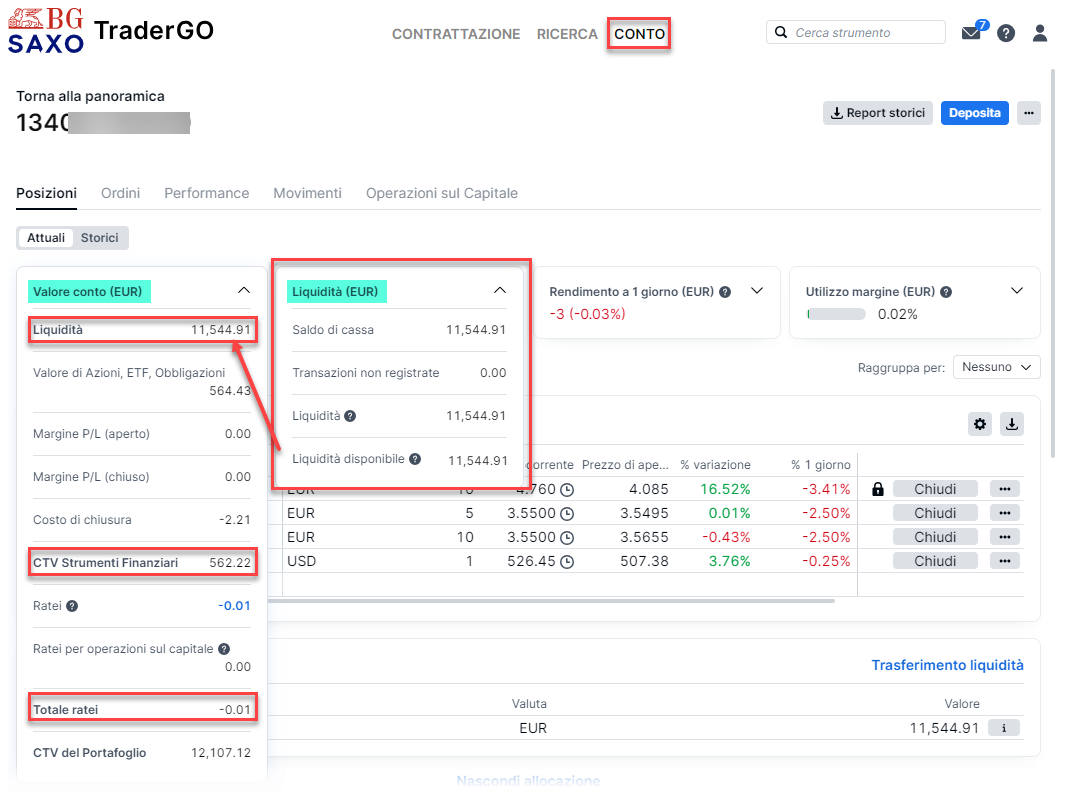Open the ellipsis menu for the 16.52% row
Screen dimensions: 1065x793
(x=1005, y=489)
